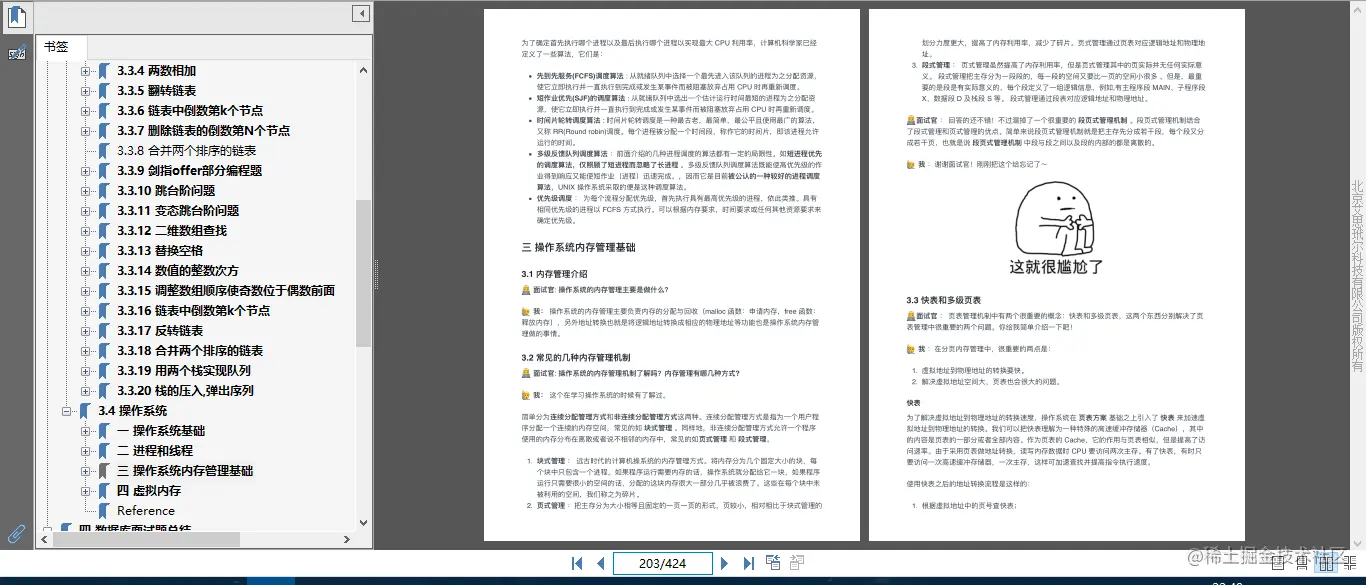Image resolution: width=1366 pixels, height=585 pixels.
Task: Open bookmark 3.3.15 调整数组顺序使奇数位于偶数前面
Action: tap(226, 291)
